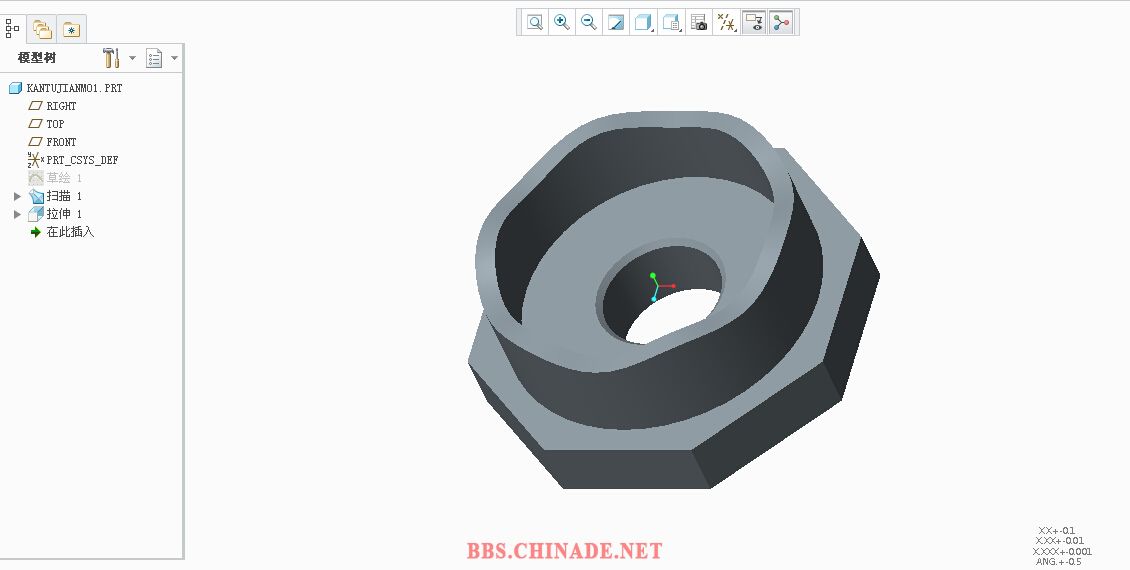The width and height of the screenshot is (1130, 570).
Task: Switch to the Favorites tab
Action: click(71, 30)
